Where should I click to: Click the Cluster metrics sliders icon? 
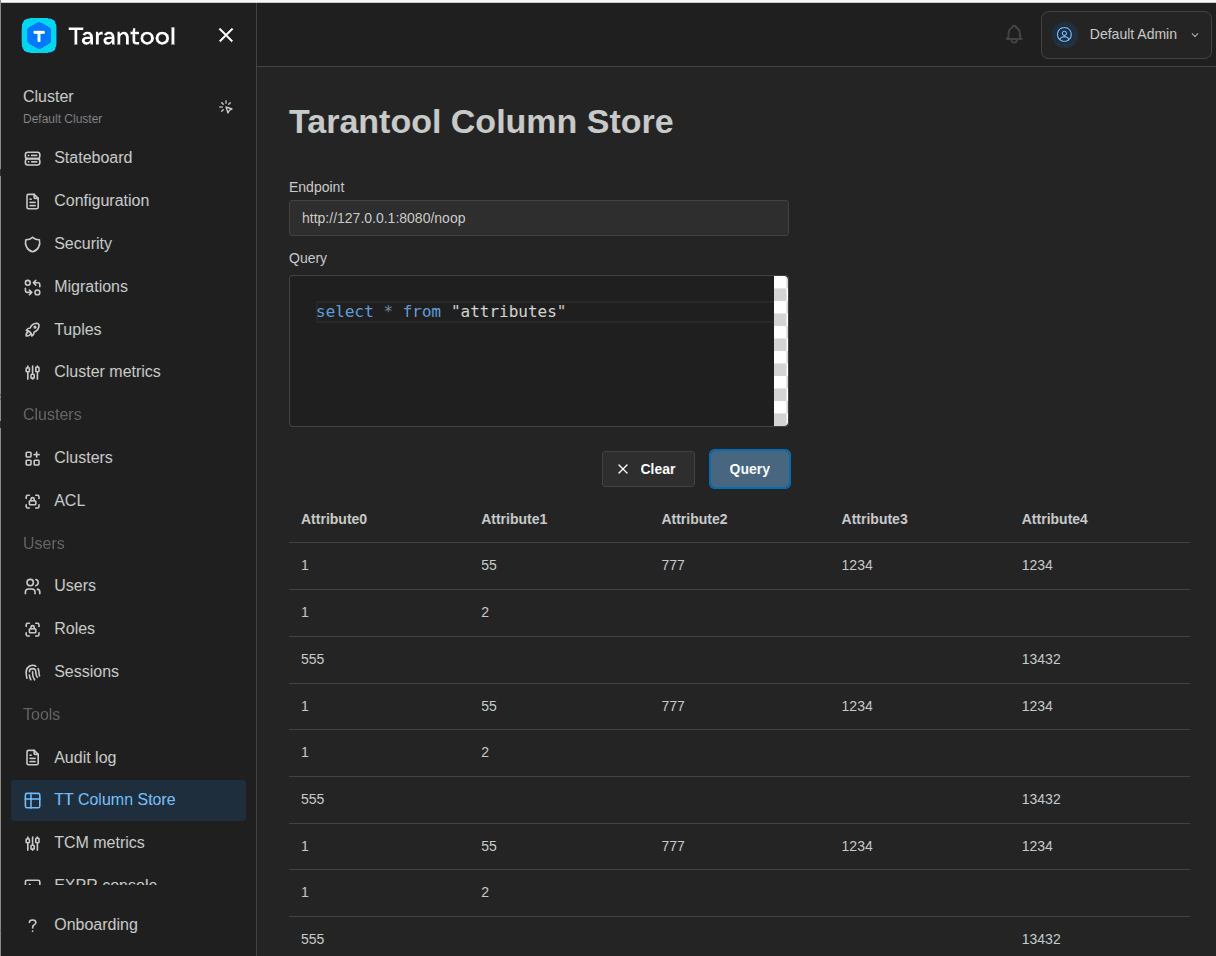(33, 372)
